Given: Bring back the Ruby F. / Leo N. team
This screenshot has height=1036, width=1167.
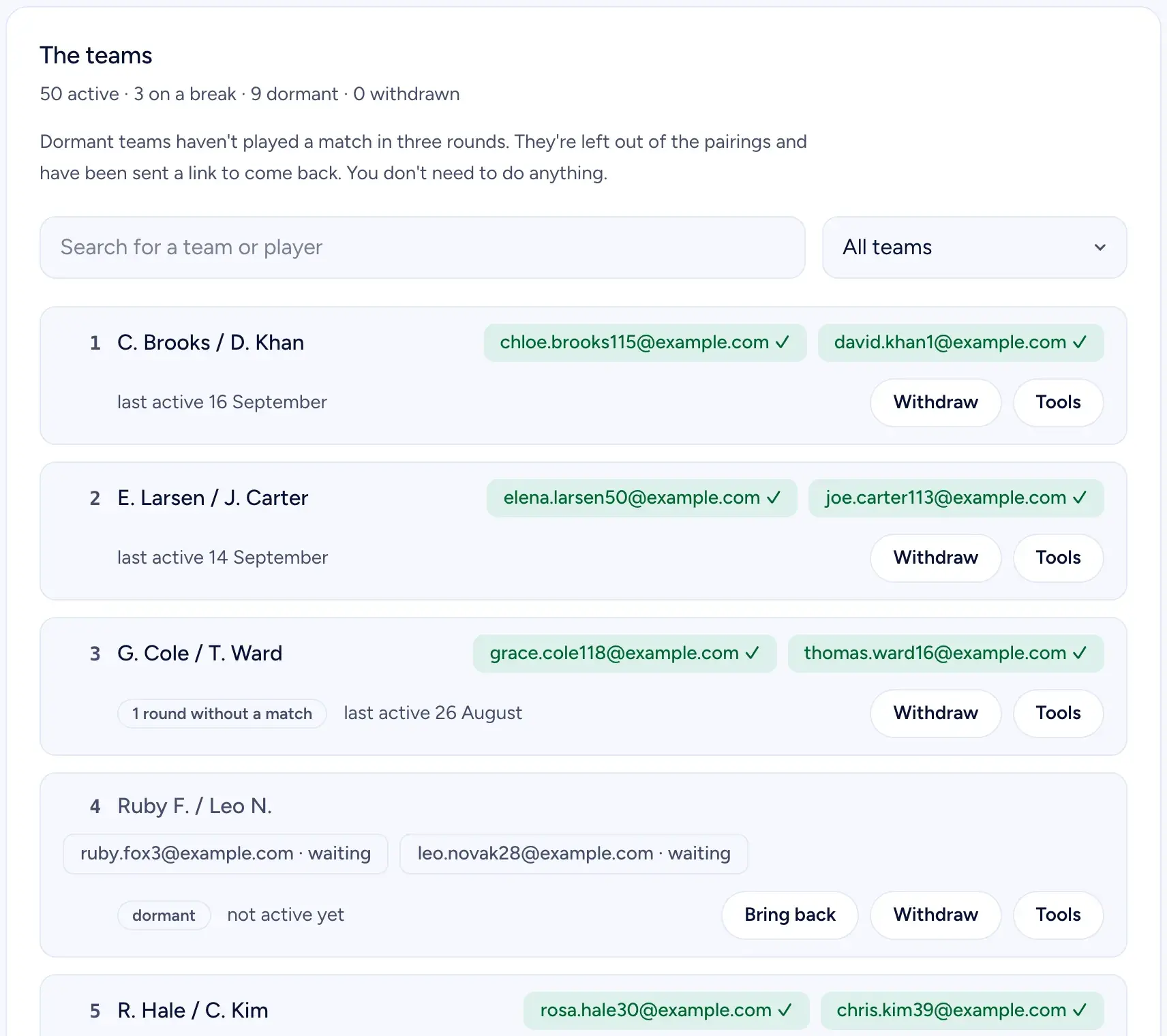Looking at the screenshot, I should pyautogui.click(x=790, y=915).
